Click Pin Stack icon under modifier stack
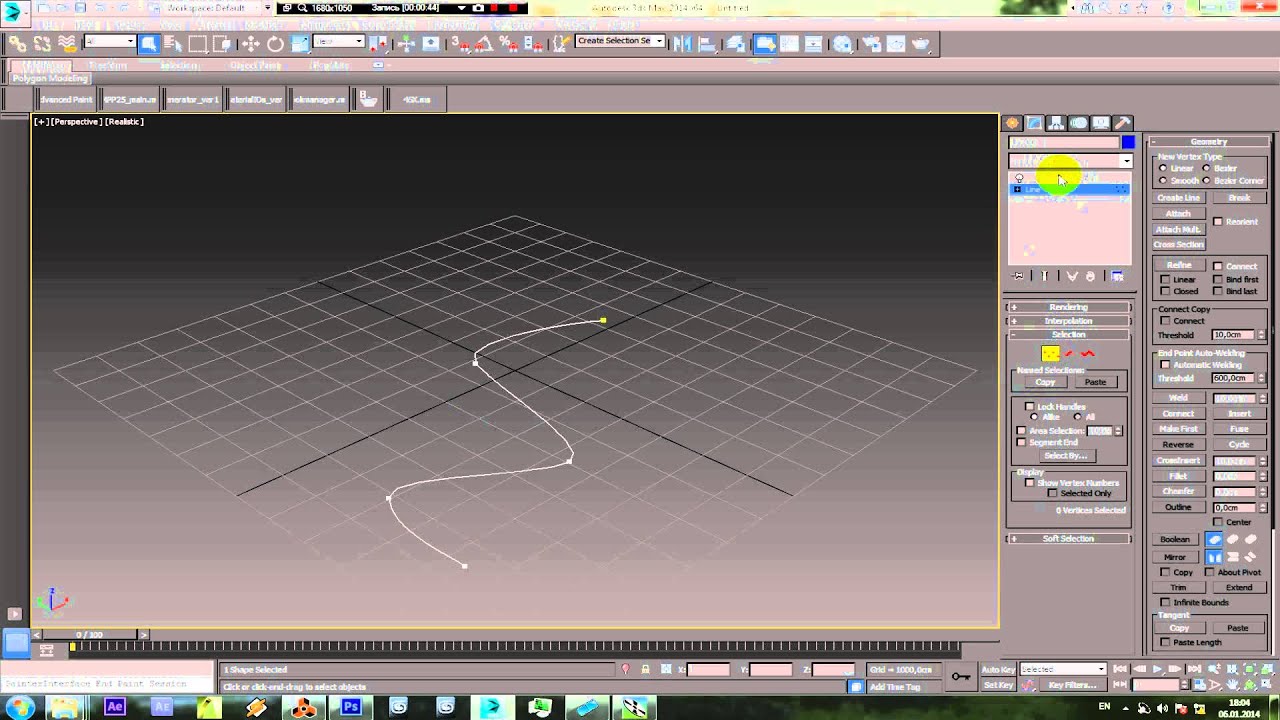The width and height of the screenshot is (1280, 720). pos(1018,276)
